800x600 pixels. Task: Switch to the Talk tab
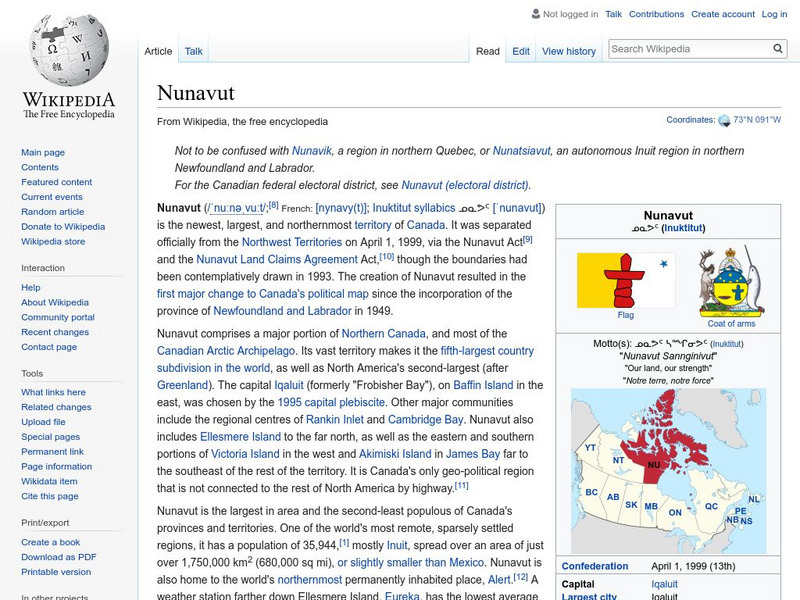(193, 51)
